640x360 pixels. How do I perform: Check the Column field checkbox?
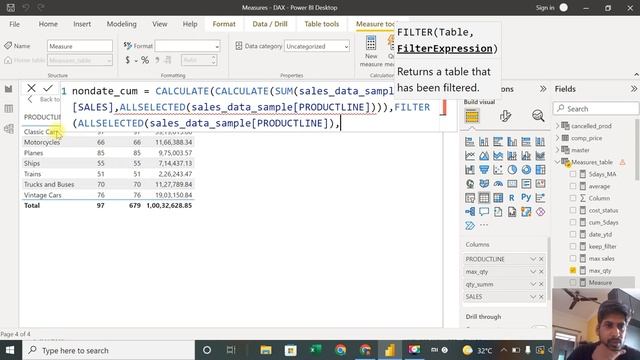[x=573, y=198]
